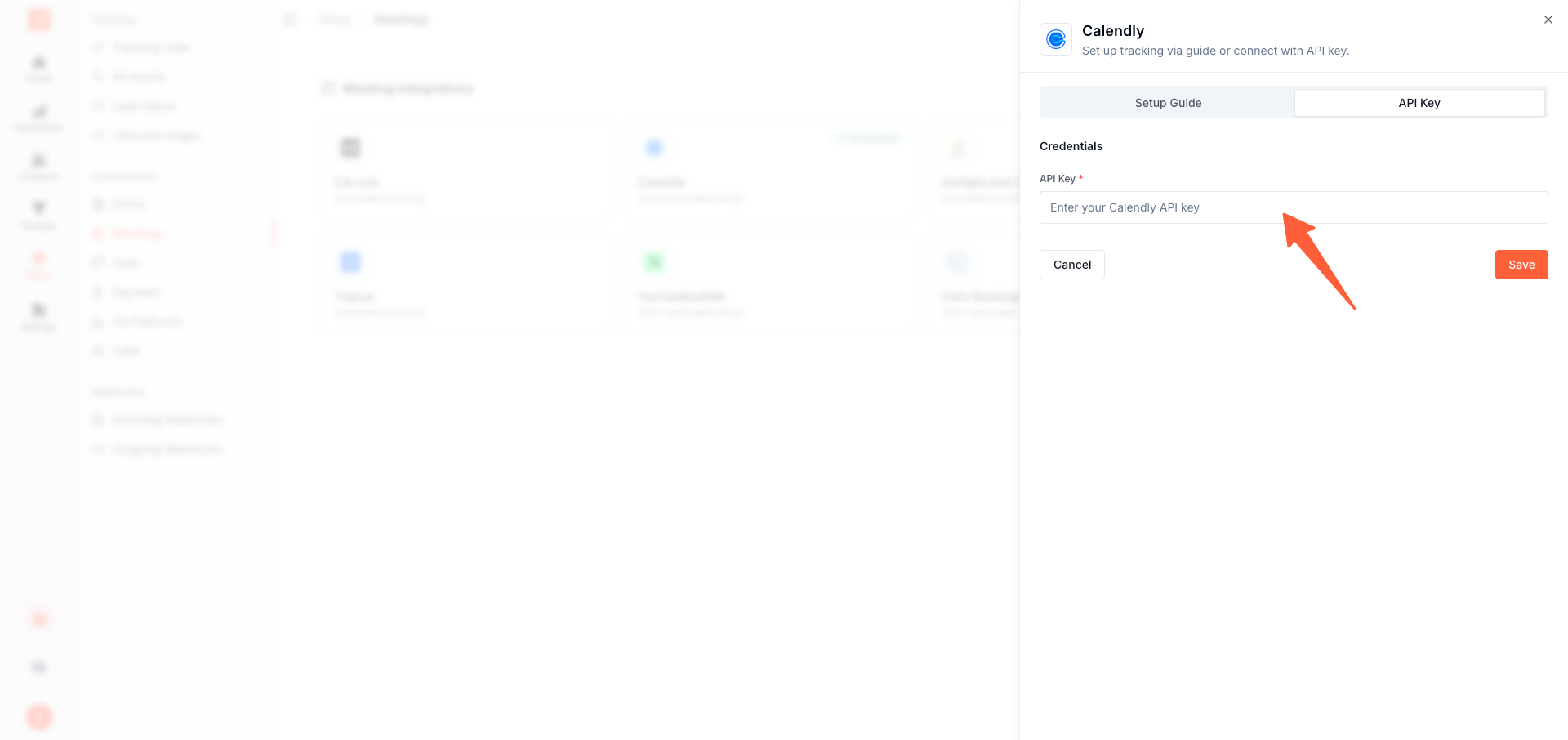This screenshot has height=740, width=1568.
Task: Select the API Key tab
Action: [x=1419, y=103]
